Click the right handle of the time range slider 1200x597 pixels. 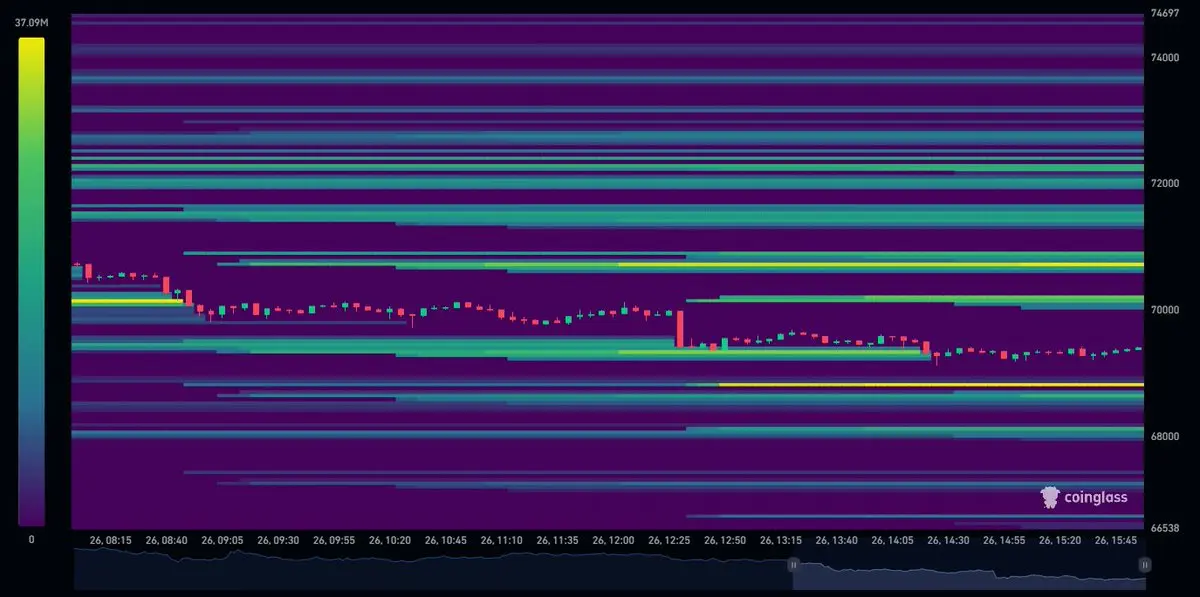(x=1146, y=565)
